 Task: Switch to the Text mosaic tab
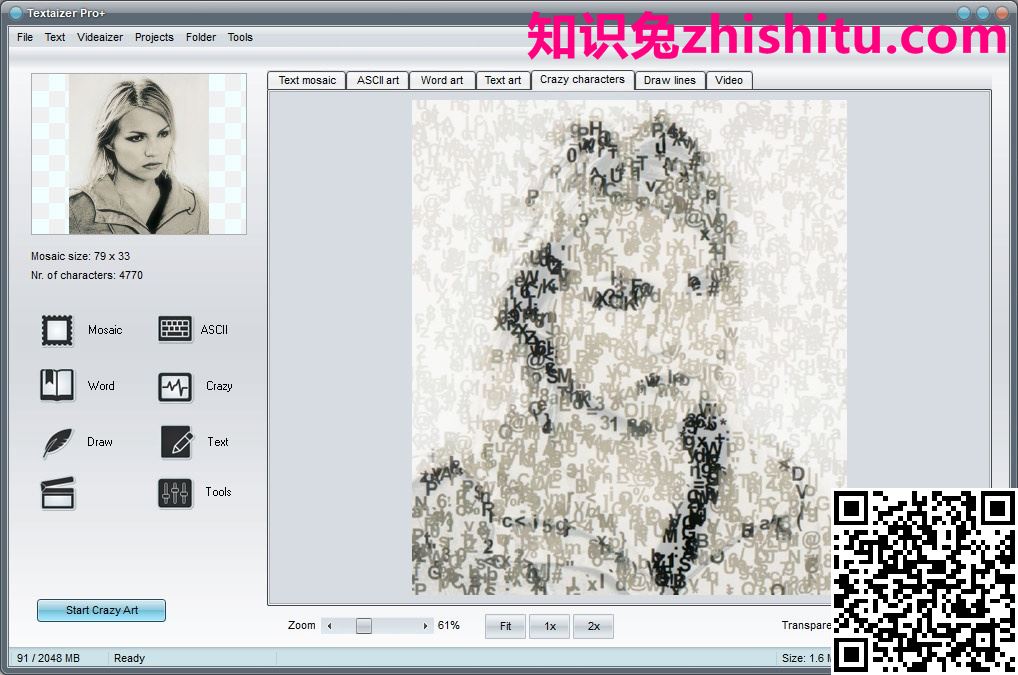click(x=306, y=80)
